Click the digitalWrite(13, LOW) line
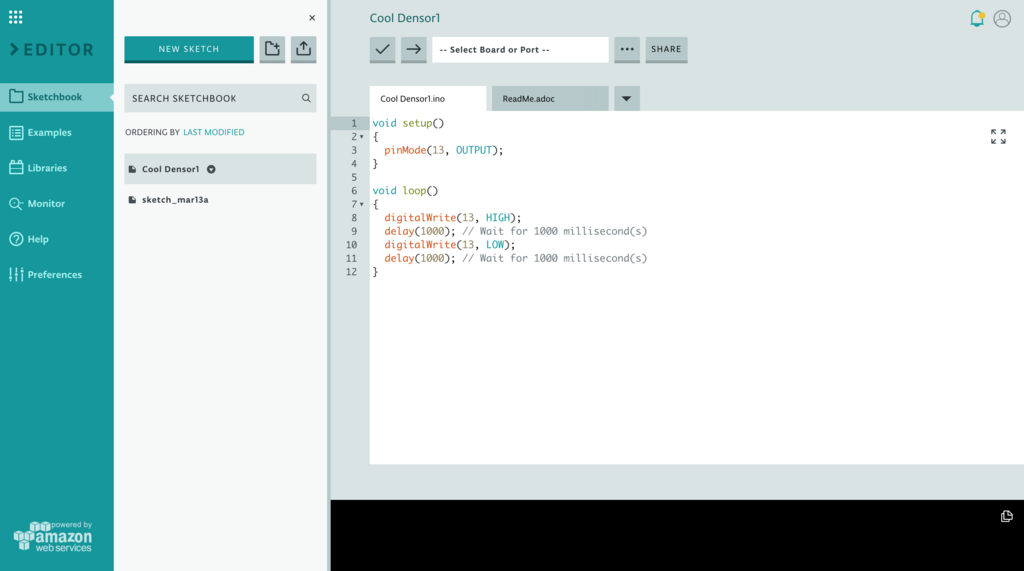The height and width of the screenshot is (571, 1024). pyautogui.click(x=449, y=245)
